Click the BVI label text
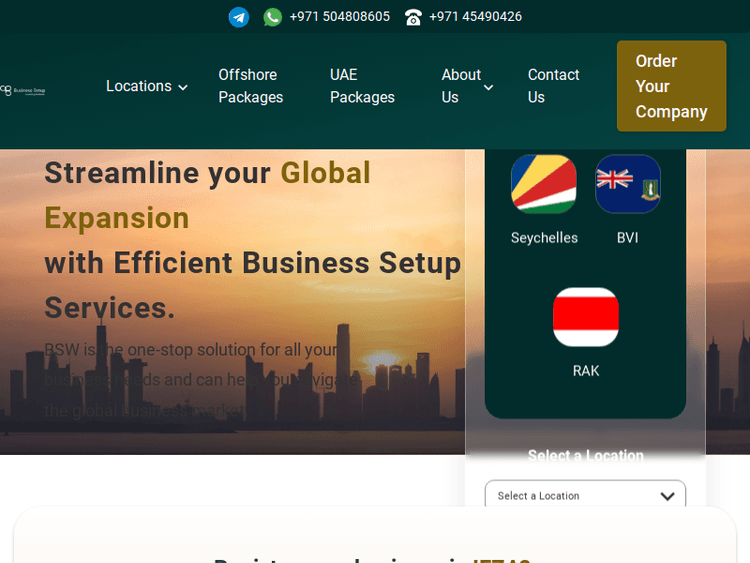The image size is (750, 563). coord(628,238)
